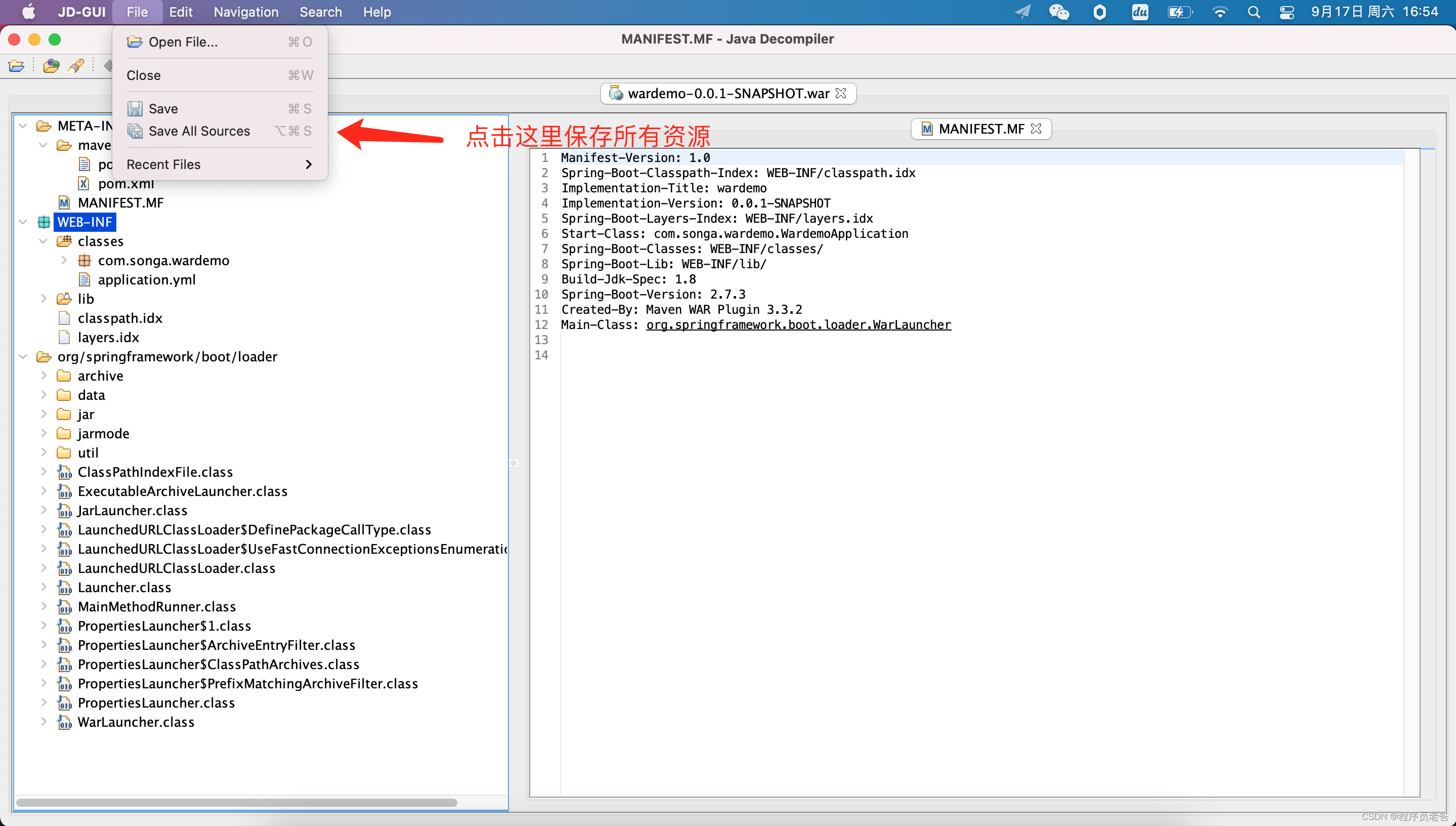Expand the com.songa.wardemo package
This screenshot has width=1456, height=826.
(64, 261)
